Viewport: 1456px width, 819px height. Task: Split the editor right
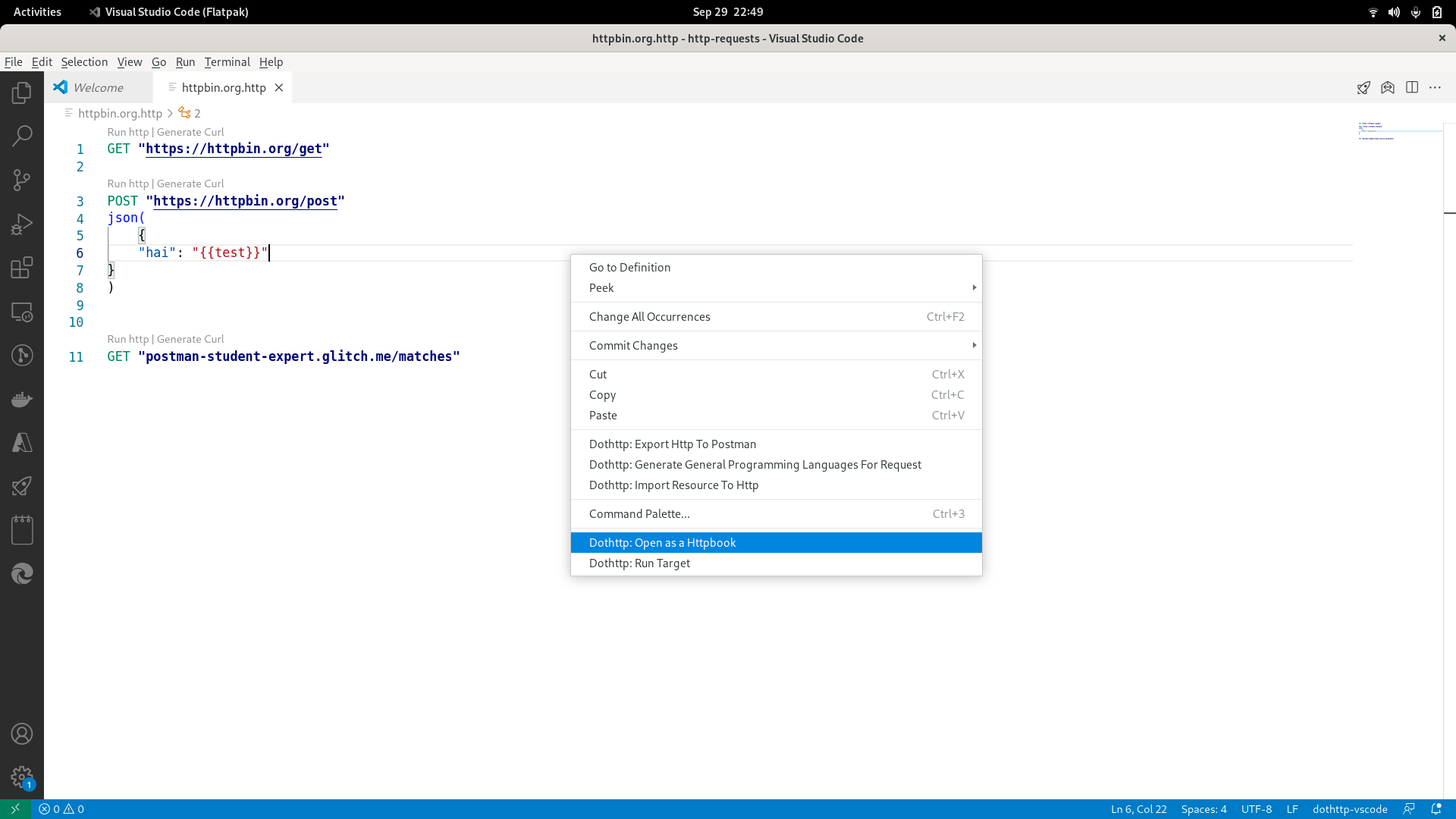(1412, 88)
